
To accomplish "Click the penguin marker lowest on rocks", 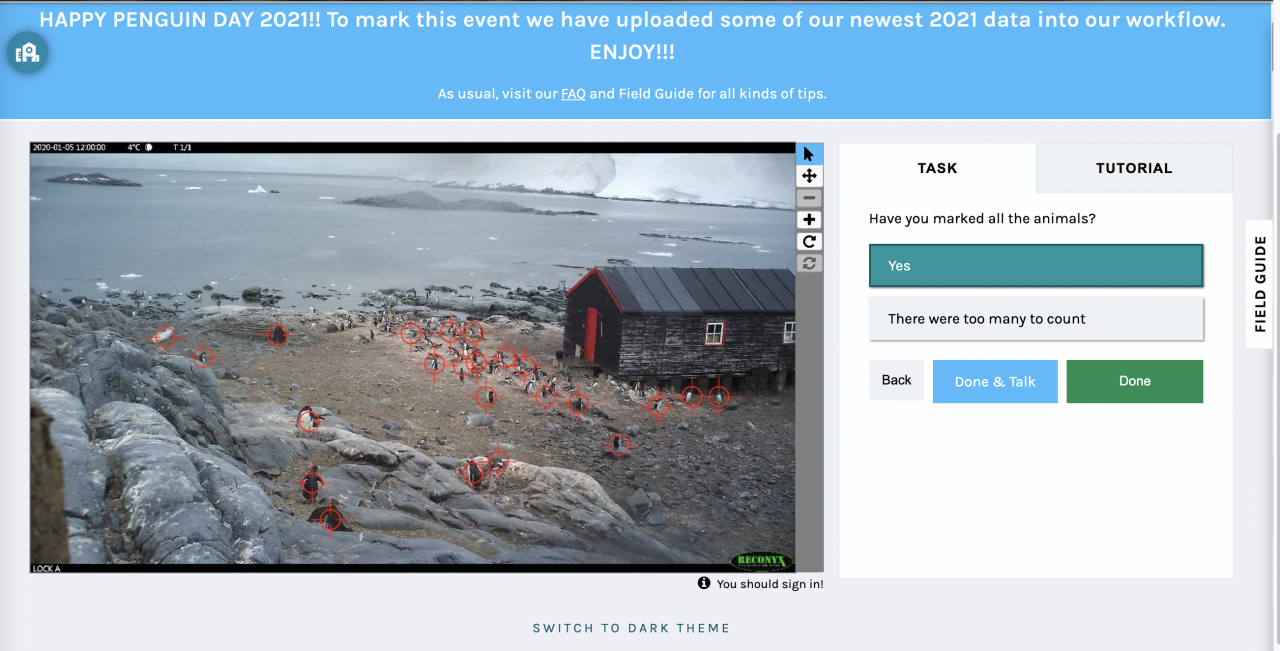I will coord(330,519).
